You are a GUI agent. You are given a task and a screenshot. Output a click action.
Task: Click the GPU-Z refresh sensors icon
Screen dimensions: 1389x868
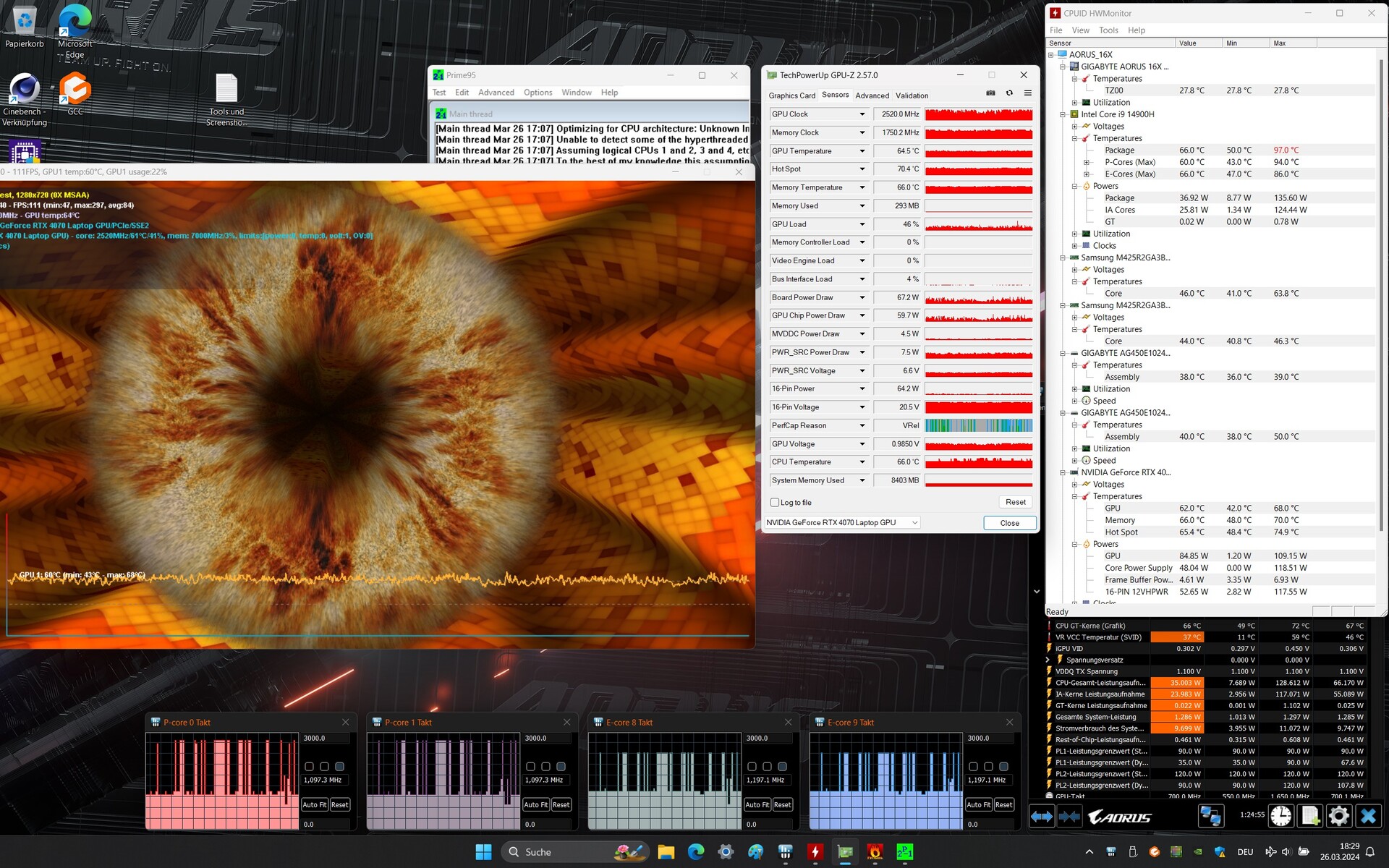click(x=1009, y=93)
